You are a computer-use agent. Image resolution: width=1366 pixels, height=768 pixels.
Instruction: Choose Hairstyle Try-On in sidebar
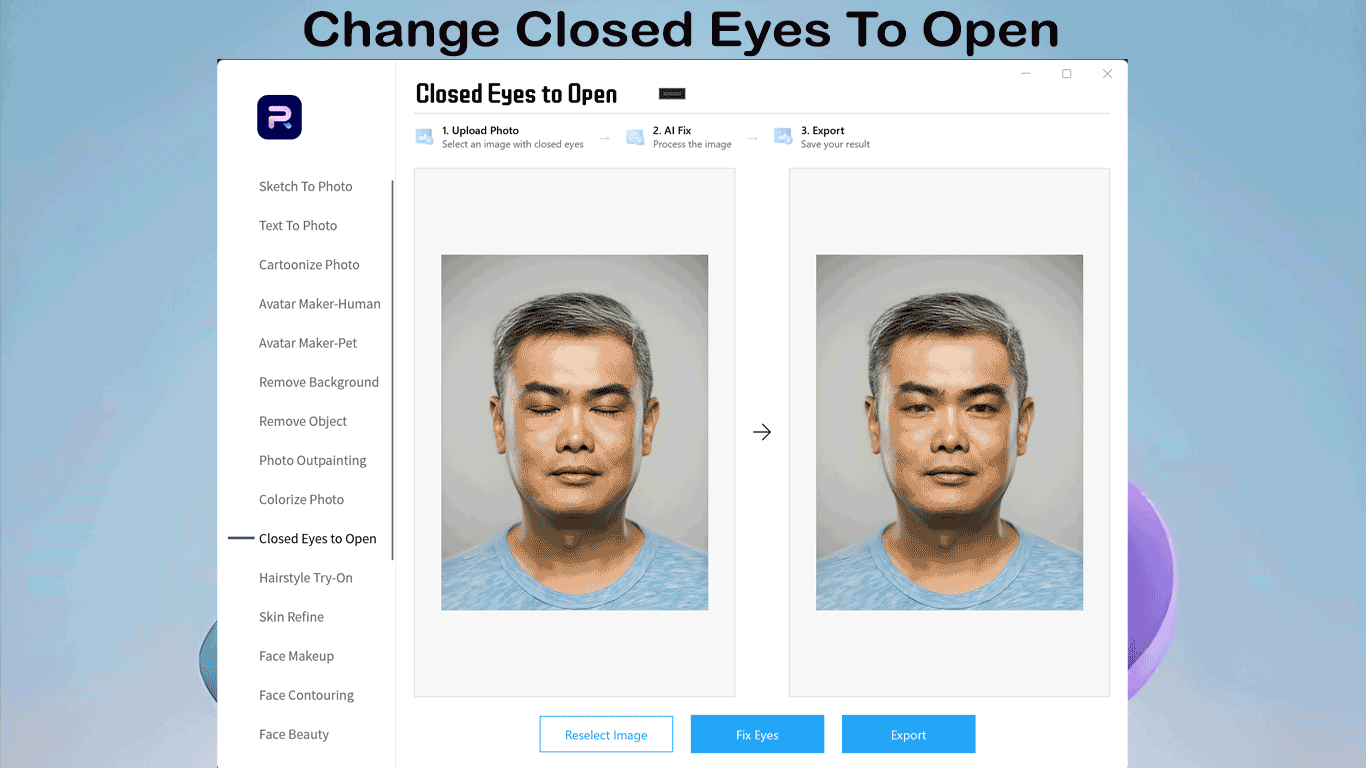305,578
